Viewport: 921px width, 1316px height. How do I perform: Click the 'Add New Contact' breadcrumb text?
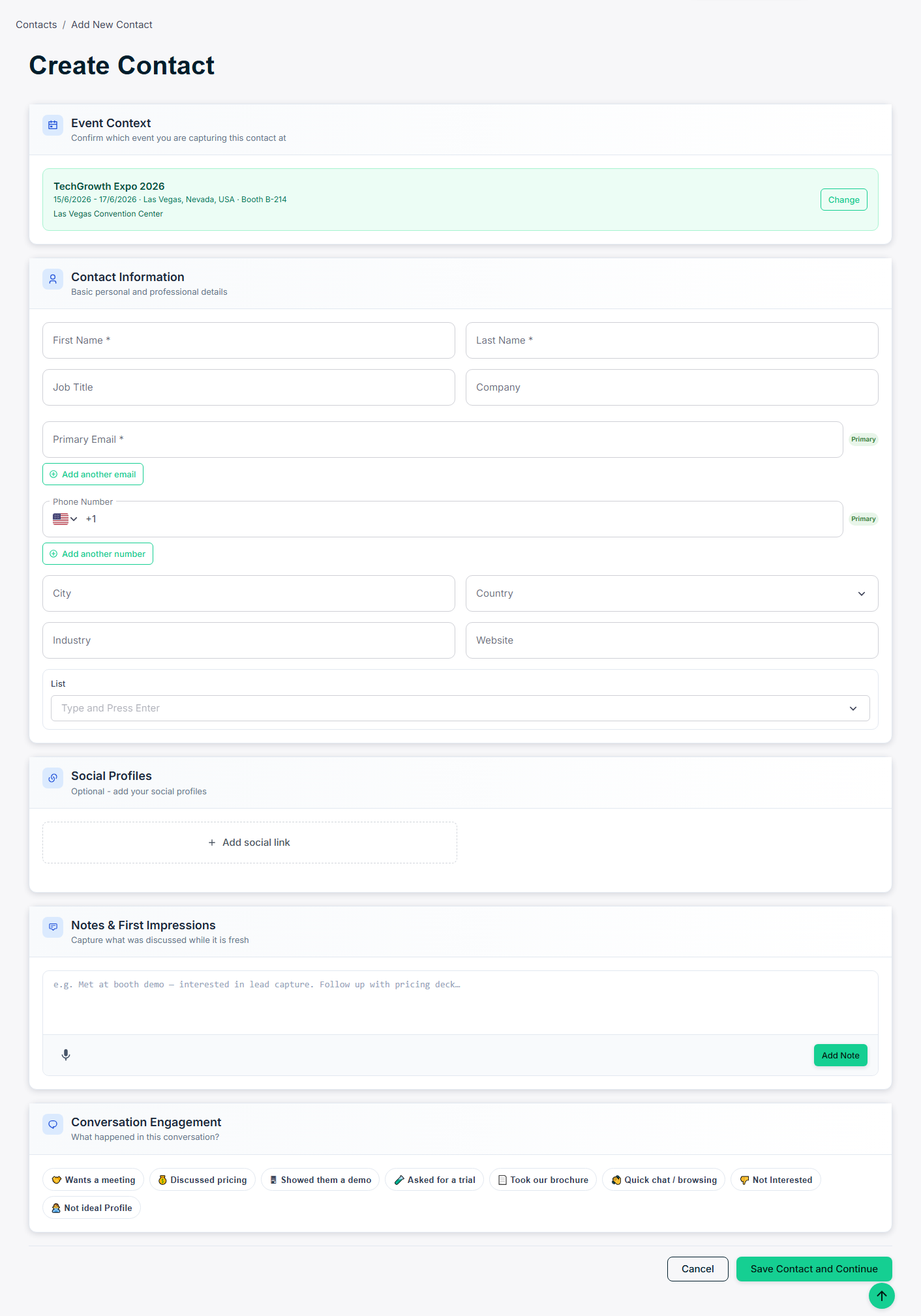[x=112, y=25]
